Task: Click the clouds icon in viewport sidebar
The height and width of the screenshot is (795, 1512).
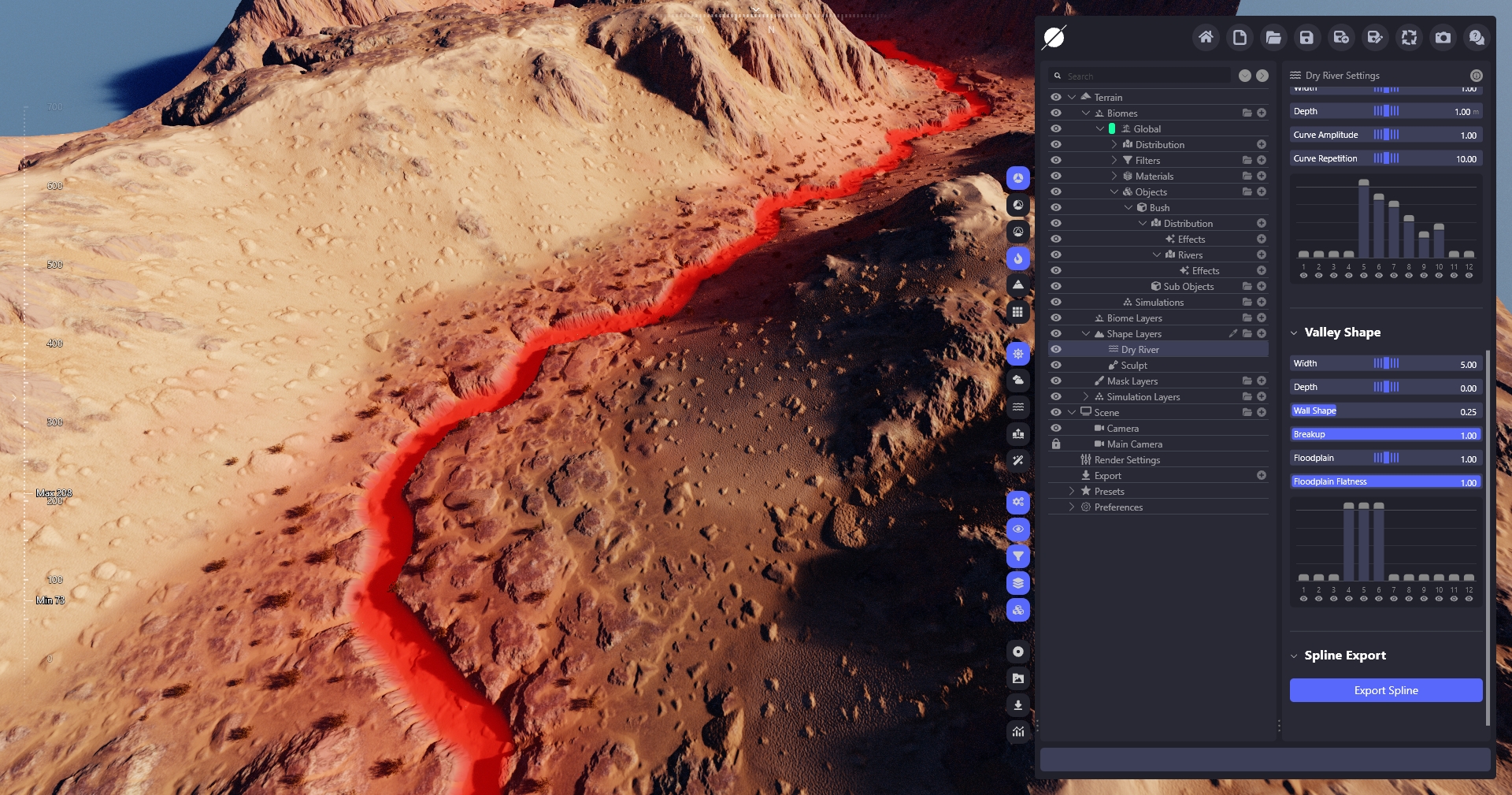Action: [1018, 380]
